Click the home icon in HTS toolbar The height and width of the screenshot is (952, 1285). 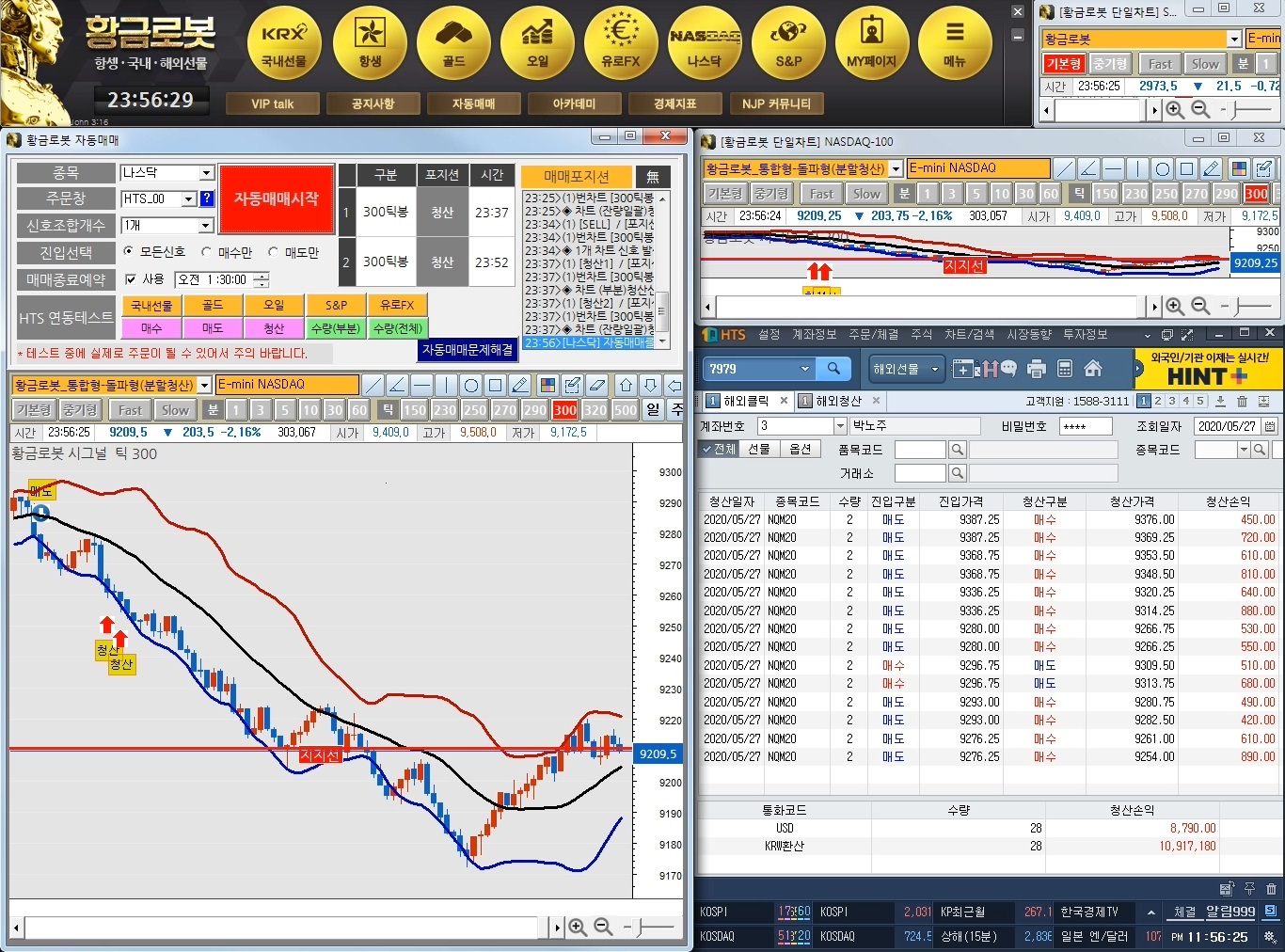pos(1093,369)
